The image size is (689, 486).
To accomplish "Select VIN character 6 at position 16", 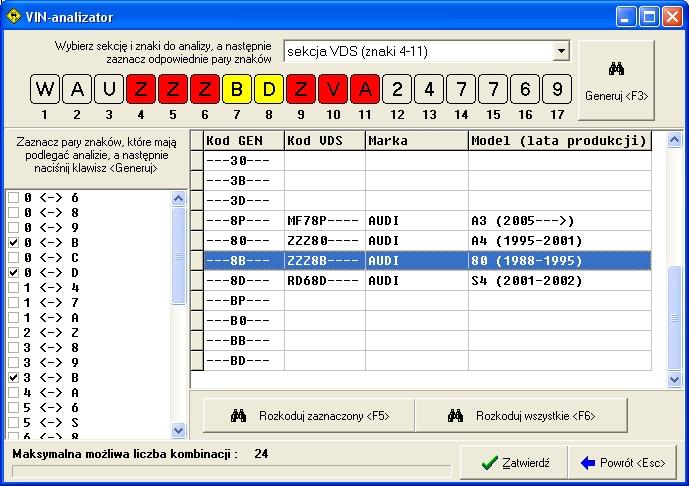I will pos(525,89).
